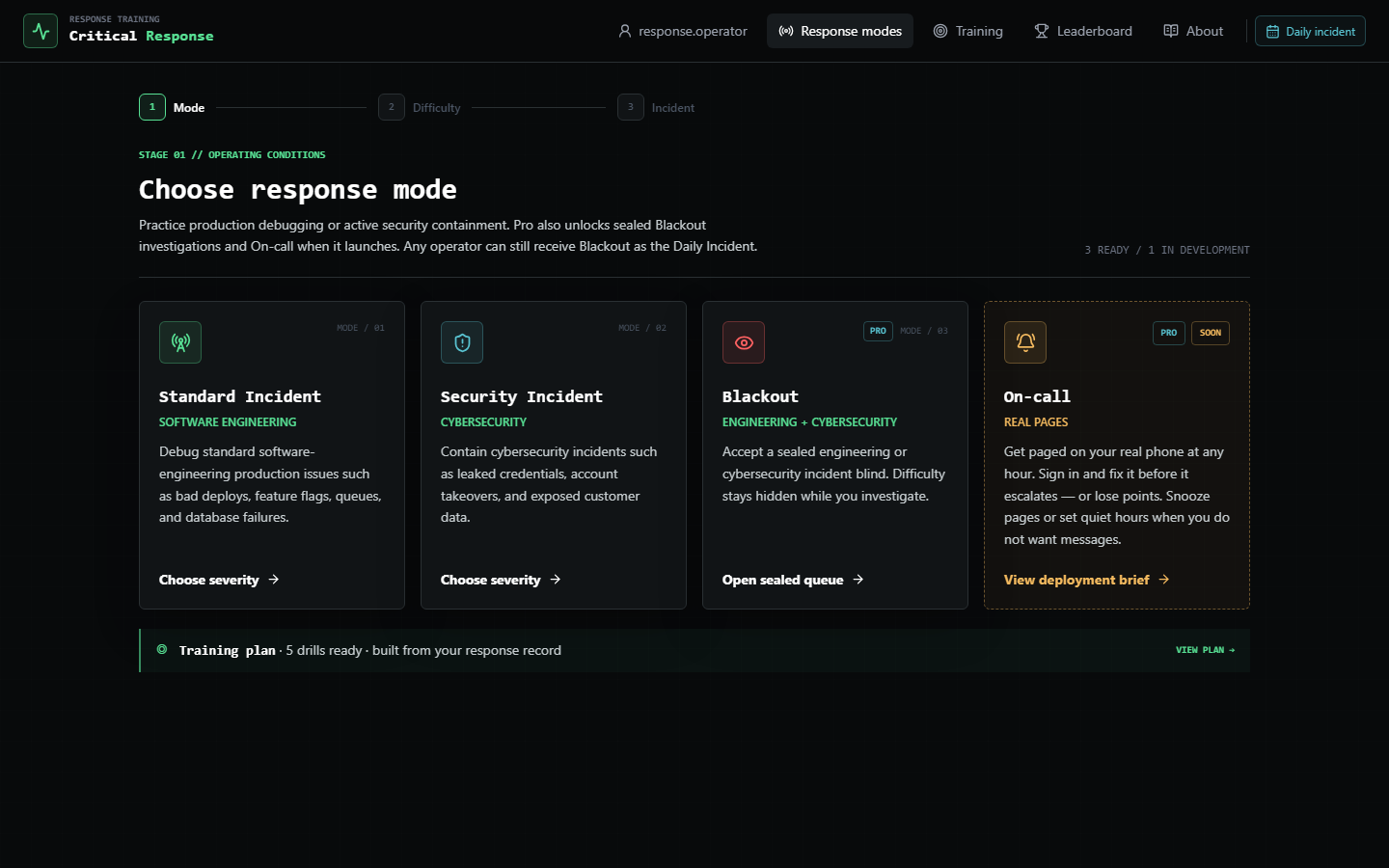Click the Standard Incident radio-tower icon
The image size is (1389, 868).
(x=180, y=342)
